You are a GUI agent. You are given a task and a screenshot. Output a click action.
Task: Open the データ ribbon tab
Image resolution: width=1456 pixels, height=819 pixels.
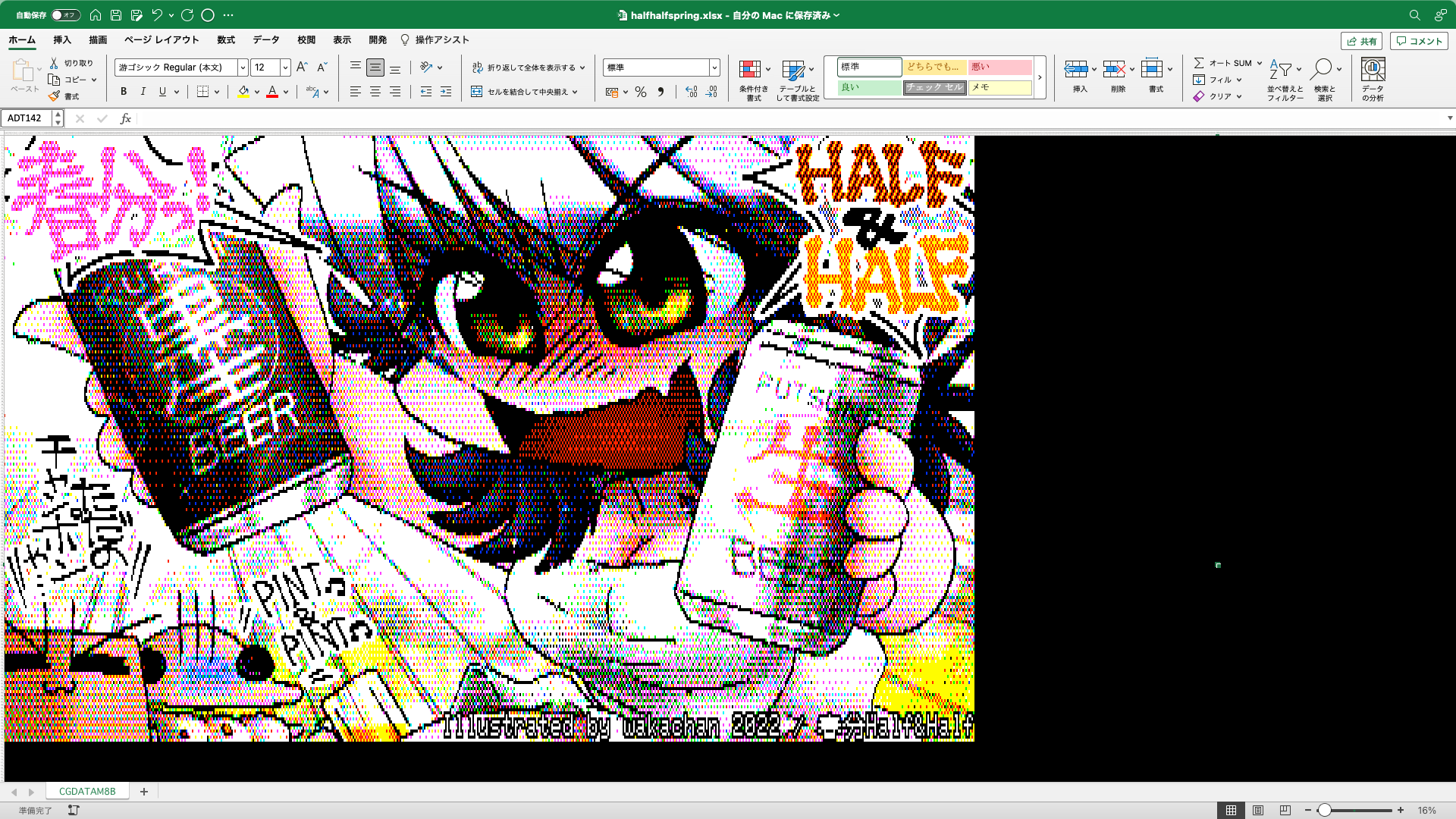pyautogui.click(x=266, y=39)
